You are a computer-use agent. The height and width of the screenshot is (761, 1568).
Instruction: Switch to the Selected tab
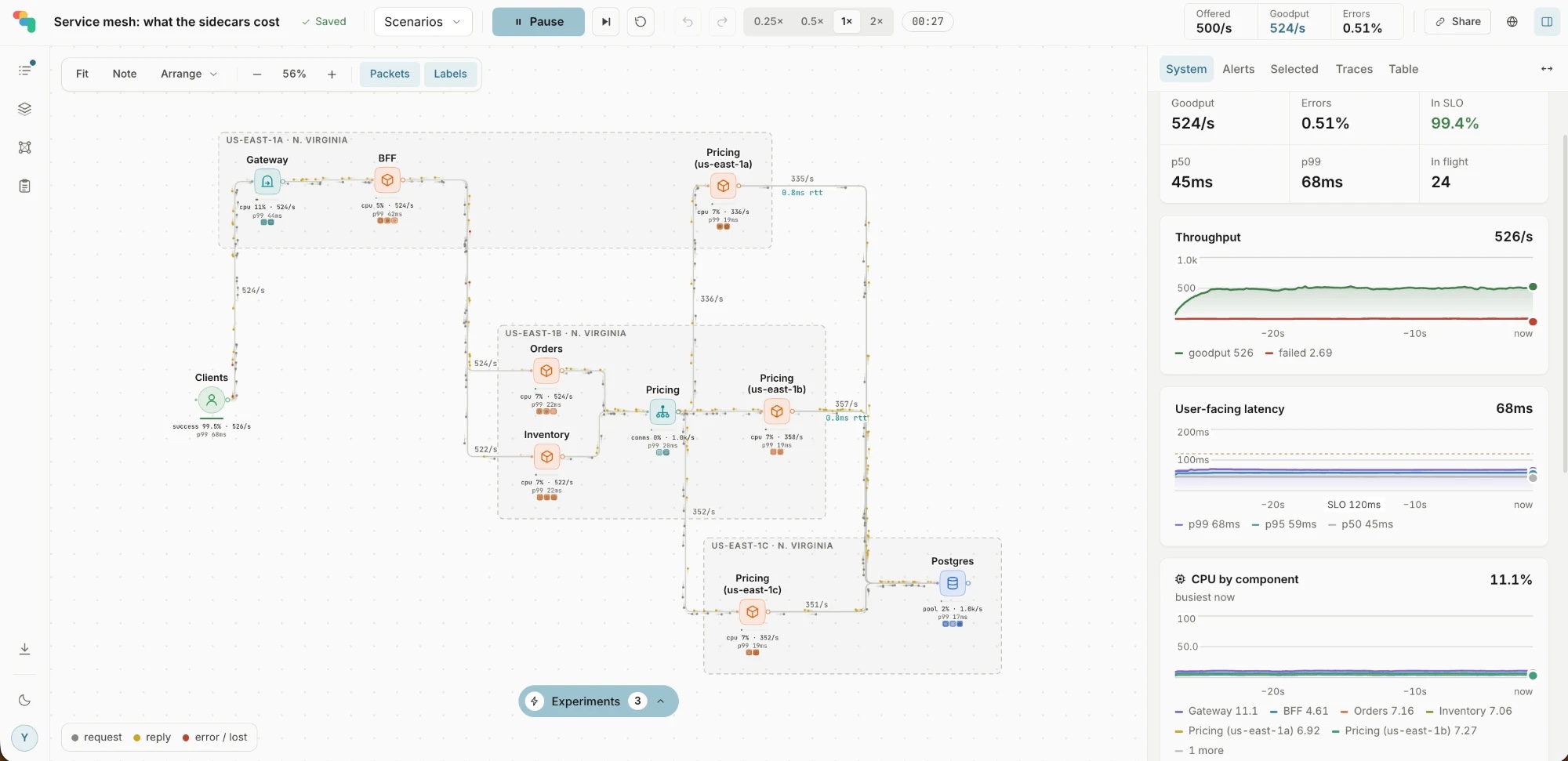click(1294, 69)
